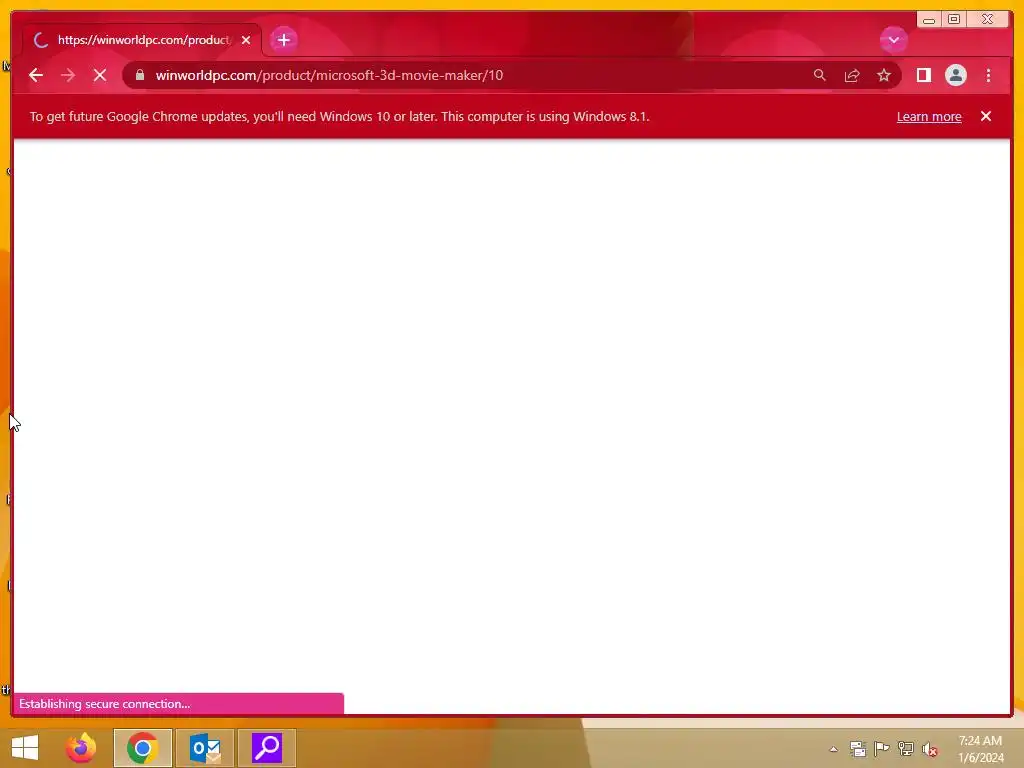View site information via the lock icon
The height and width of the screenshot is (768, 1024).
point(139,75)
